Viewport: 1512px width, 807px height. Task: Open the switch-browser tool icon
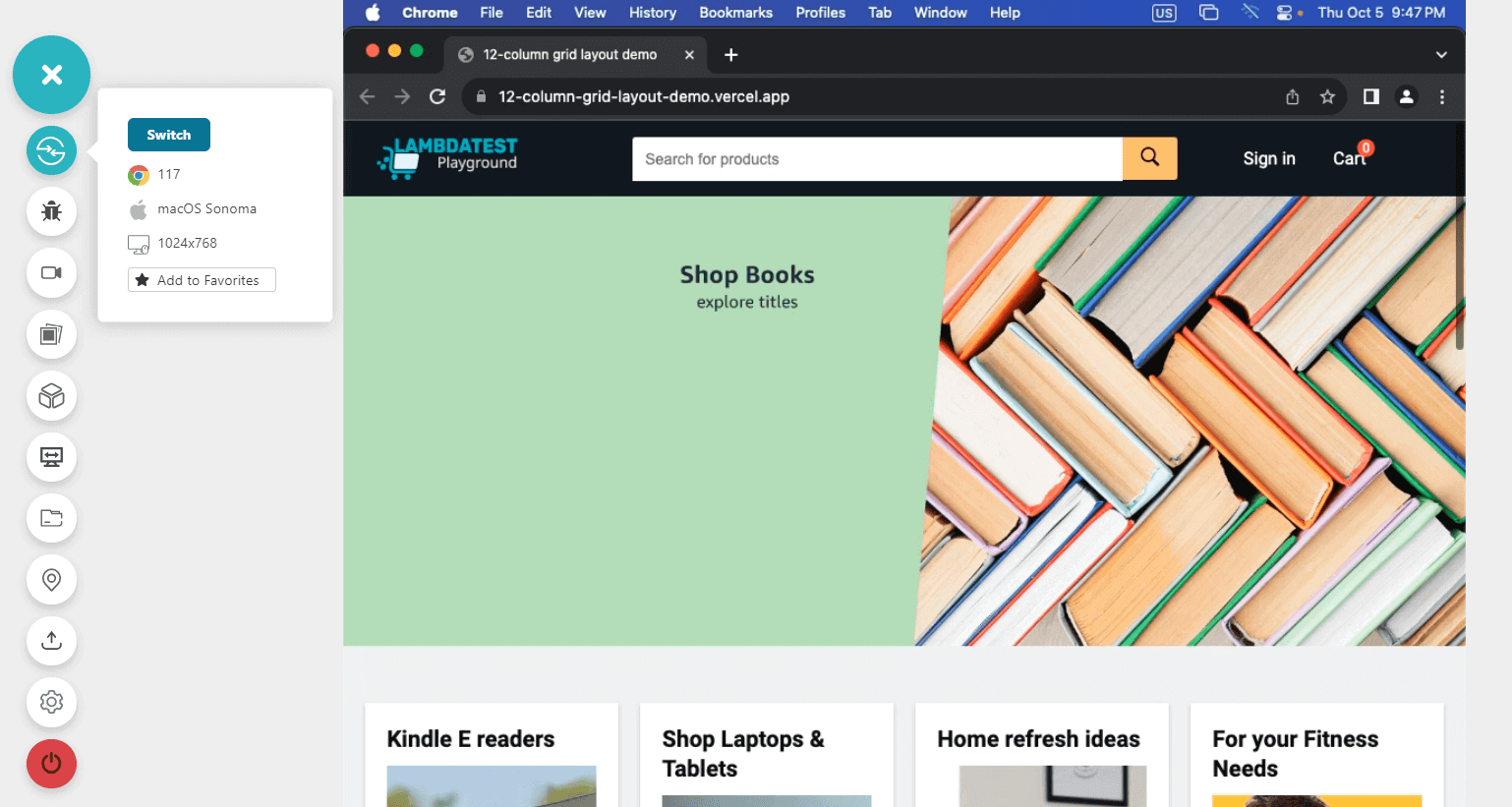51,150
